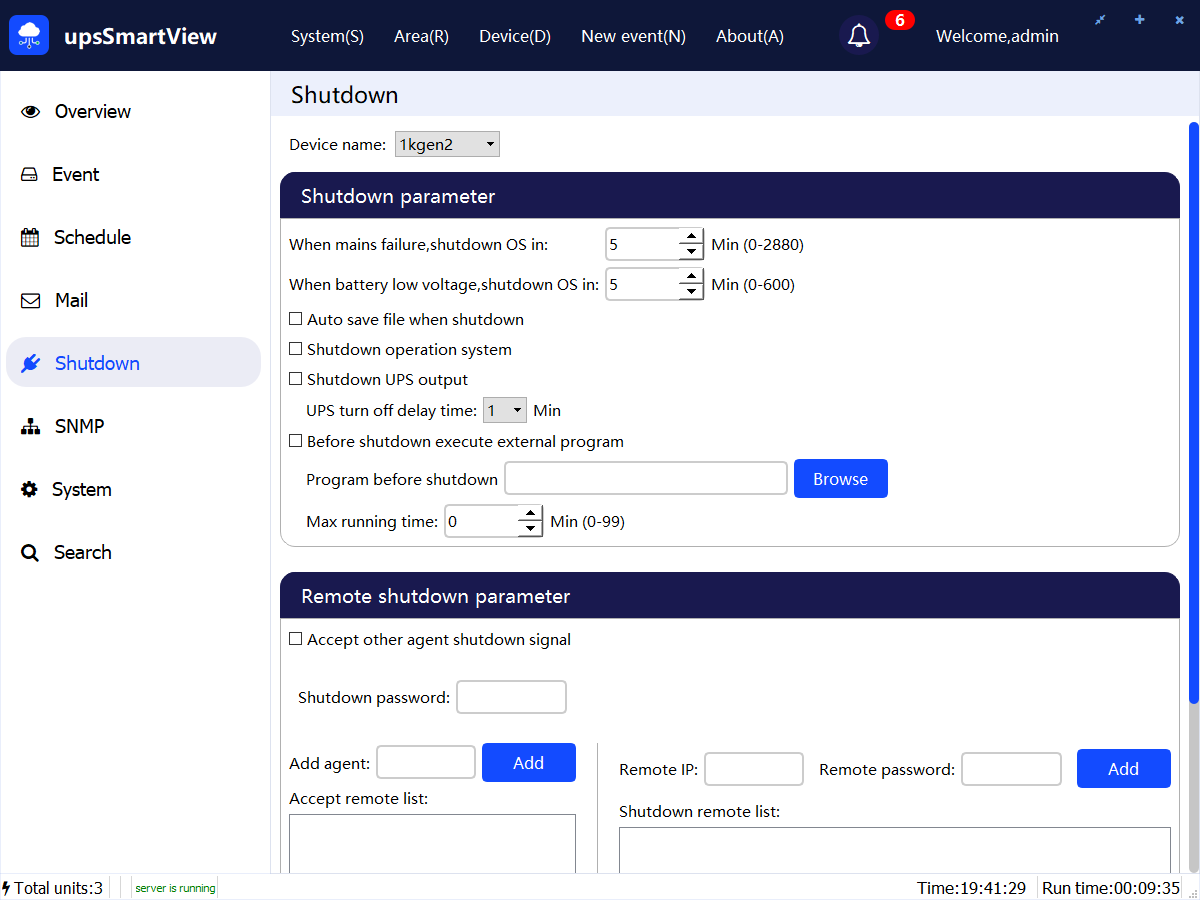Enable Auto save file when shutdown

295,320
